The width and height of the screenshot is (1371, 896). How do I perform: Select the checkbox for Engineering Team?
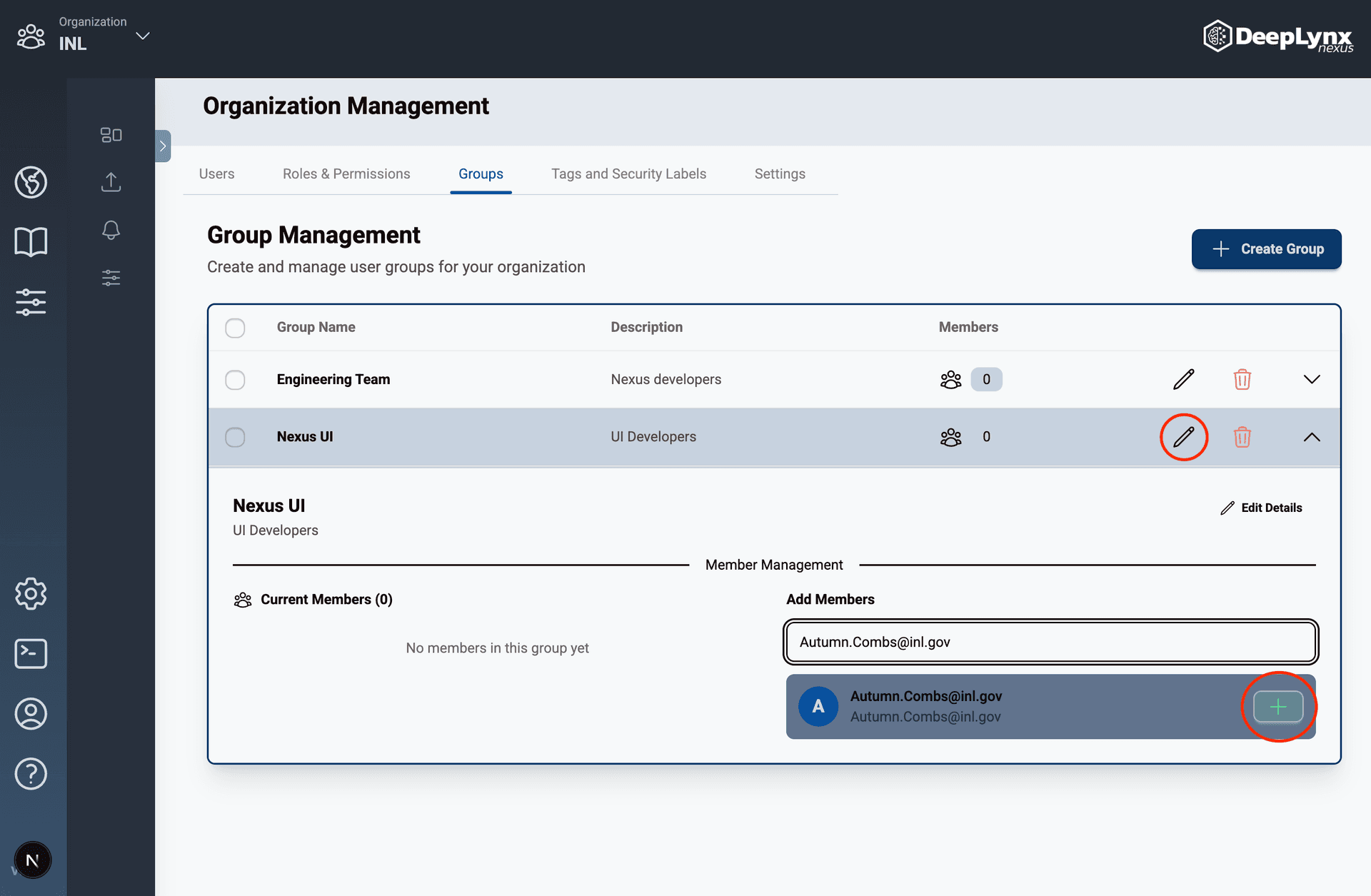(235, 379)
